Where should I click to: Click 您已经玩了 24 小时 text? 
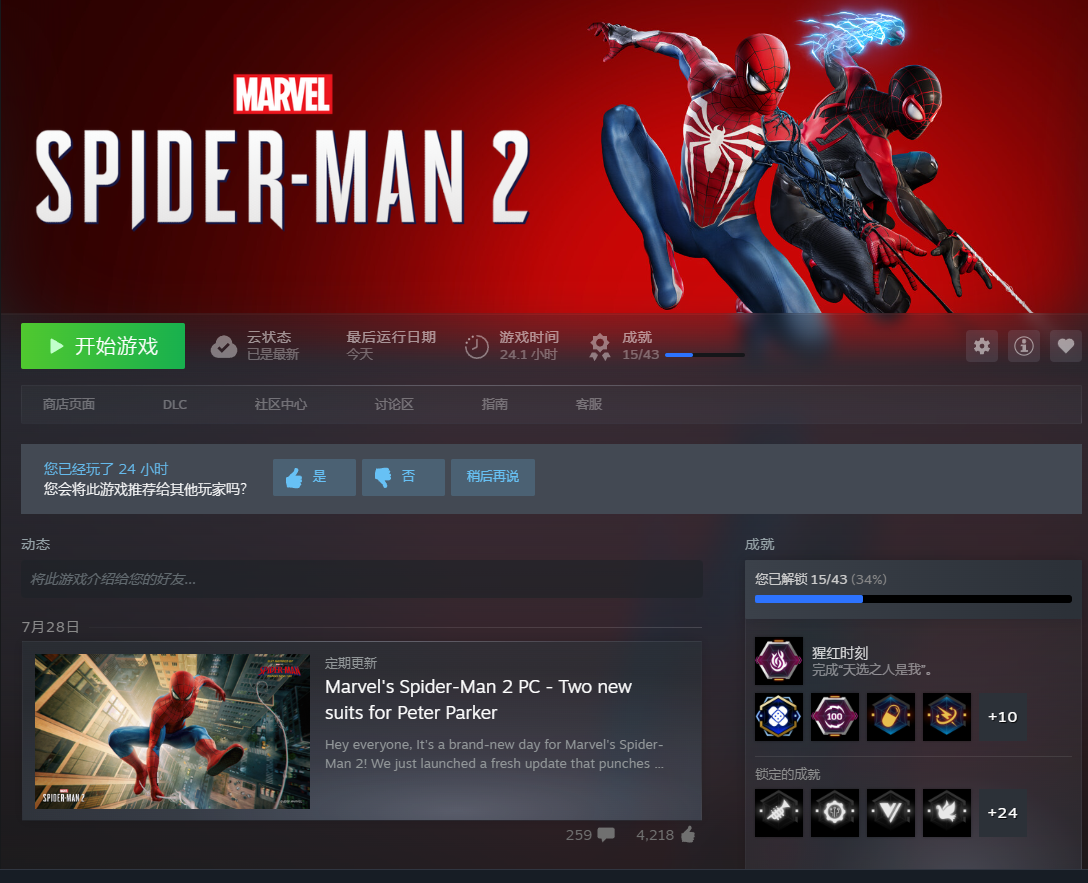pyautogui.click(x=106, y=469)
